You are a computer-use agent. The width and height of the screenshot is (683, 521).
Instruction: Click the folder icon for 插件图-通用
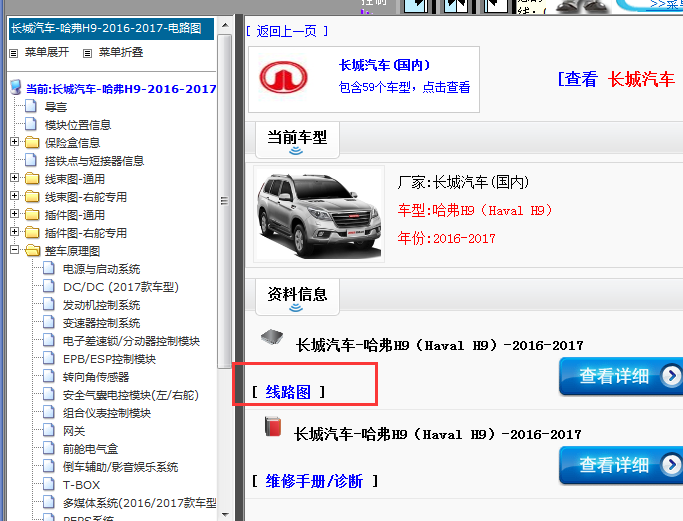pyautogui.click(x=32, y=214)
